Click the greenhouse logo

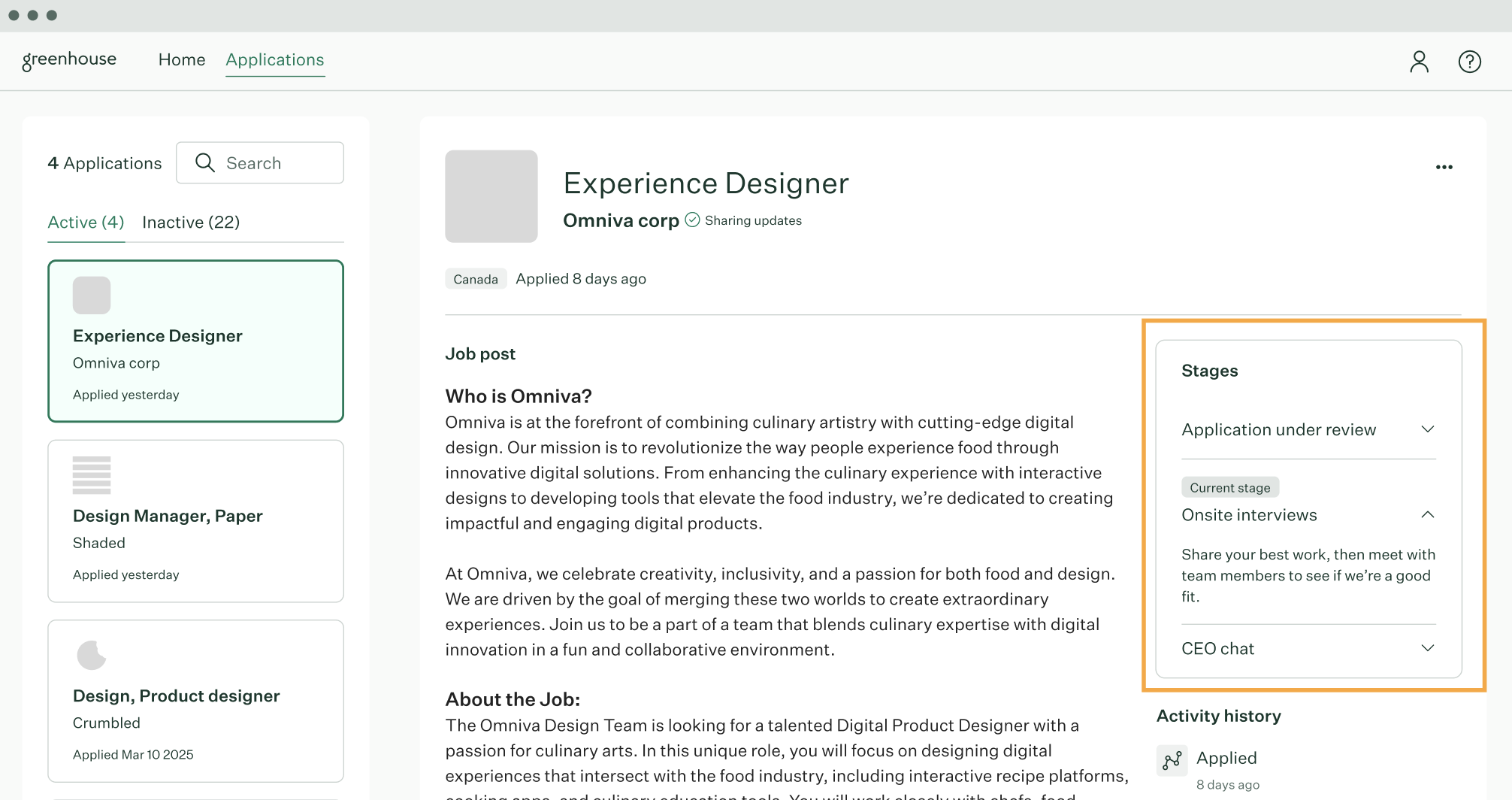[x=68, y=59]
